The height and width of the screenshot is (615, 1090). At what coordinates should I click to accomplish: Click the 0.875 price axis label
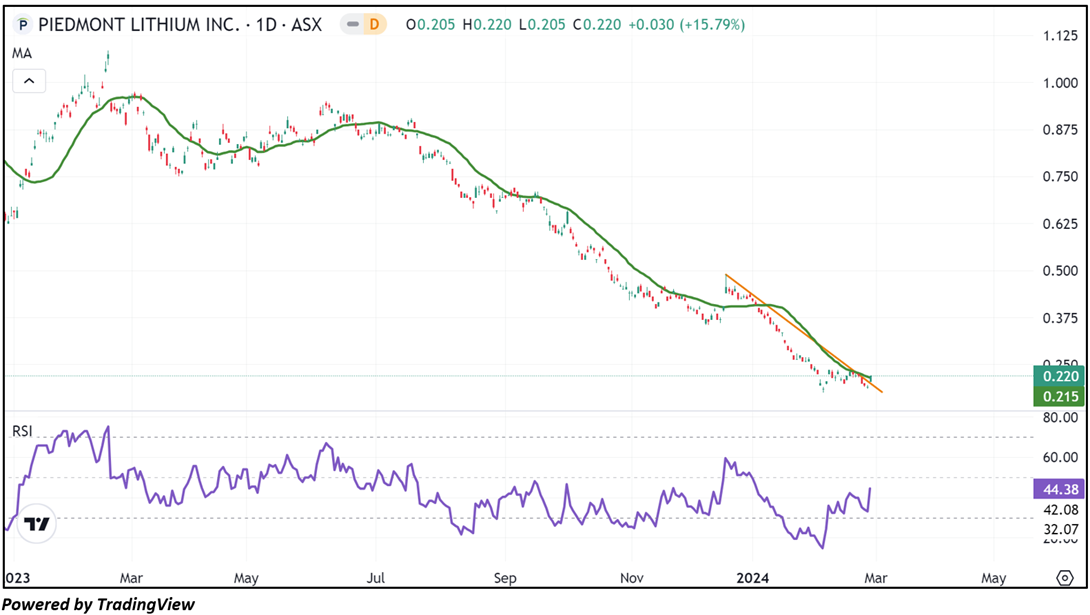1060,129
